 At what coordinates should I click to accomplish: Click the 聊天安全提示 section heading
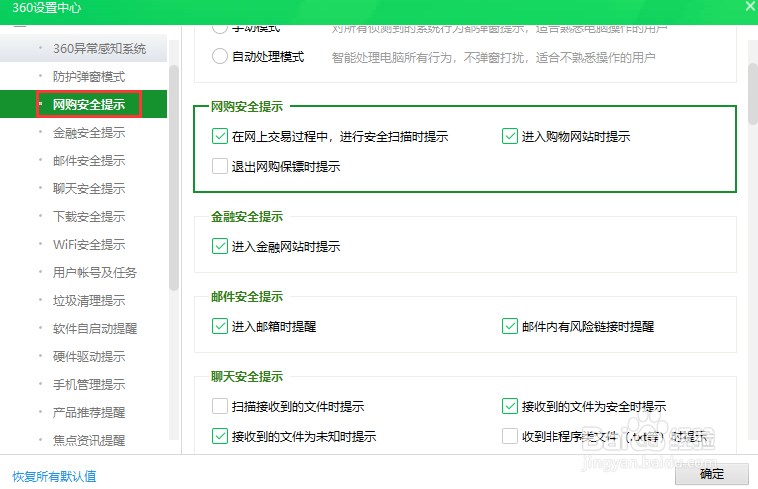247,376
